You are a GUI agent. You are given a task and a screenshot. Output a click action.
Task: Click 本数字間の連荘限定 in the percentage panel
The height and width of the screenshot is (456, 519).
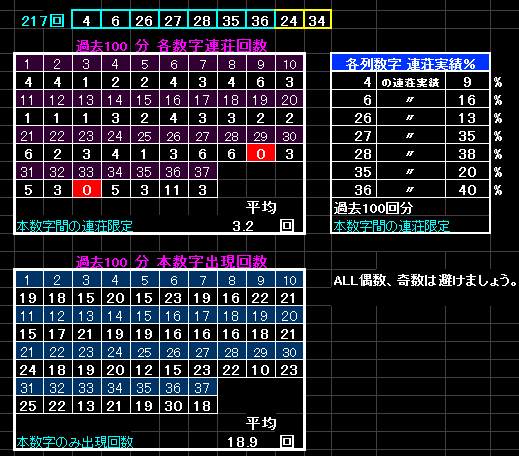pyautogui.click(x=391, y=226)
